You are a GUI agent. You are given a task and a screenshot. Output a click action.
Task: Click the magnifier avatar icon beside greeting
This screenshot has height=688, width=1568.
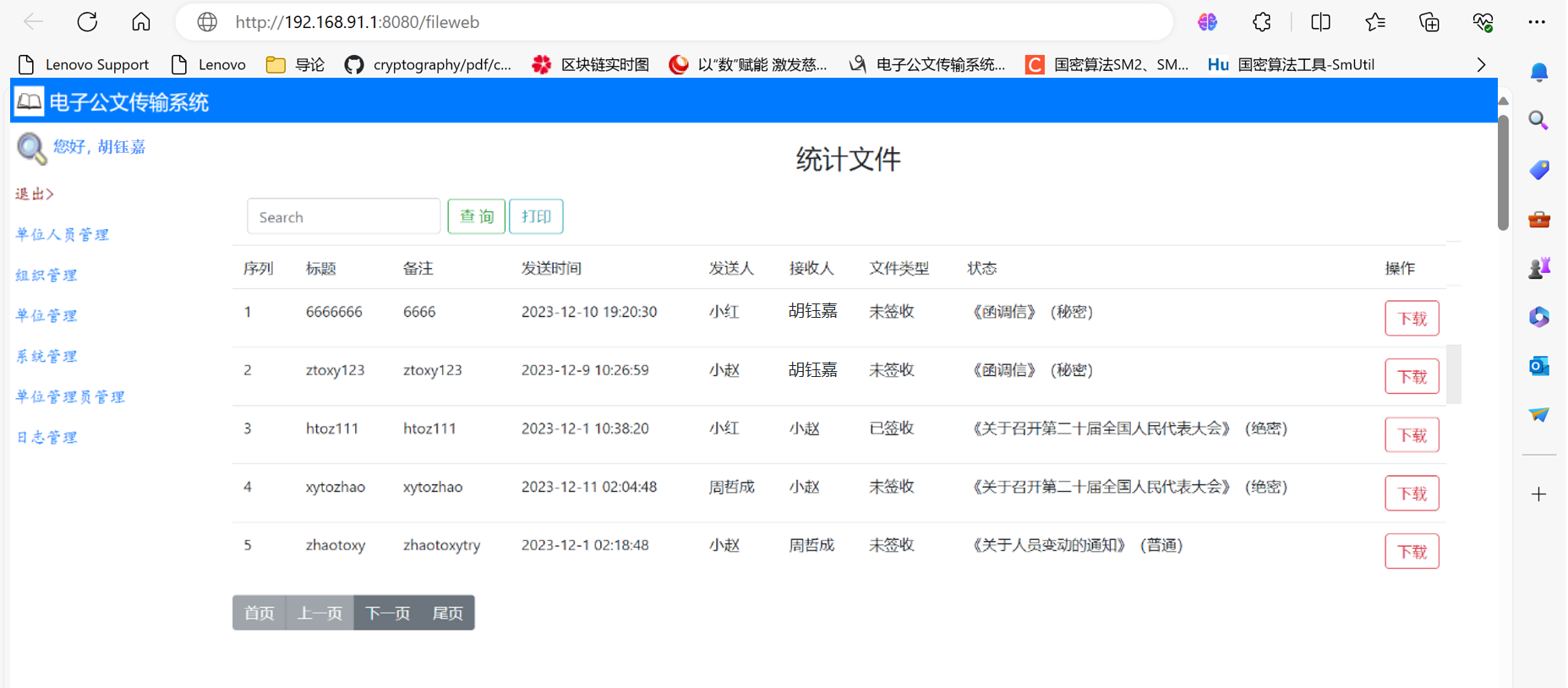[31, 148]
